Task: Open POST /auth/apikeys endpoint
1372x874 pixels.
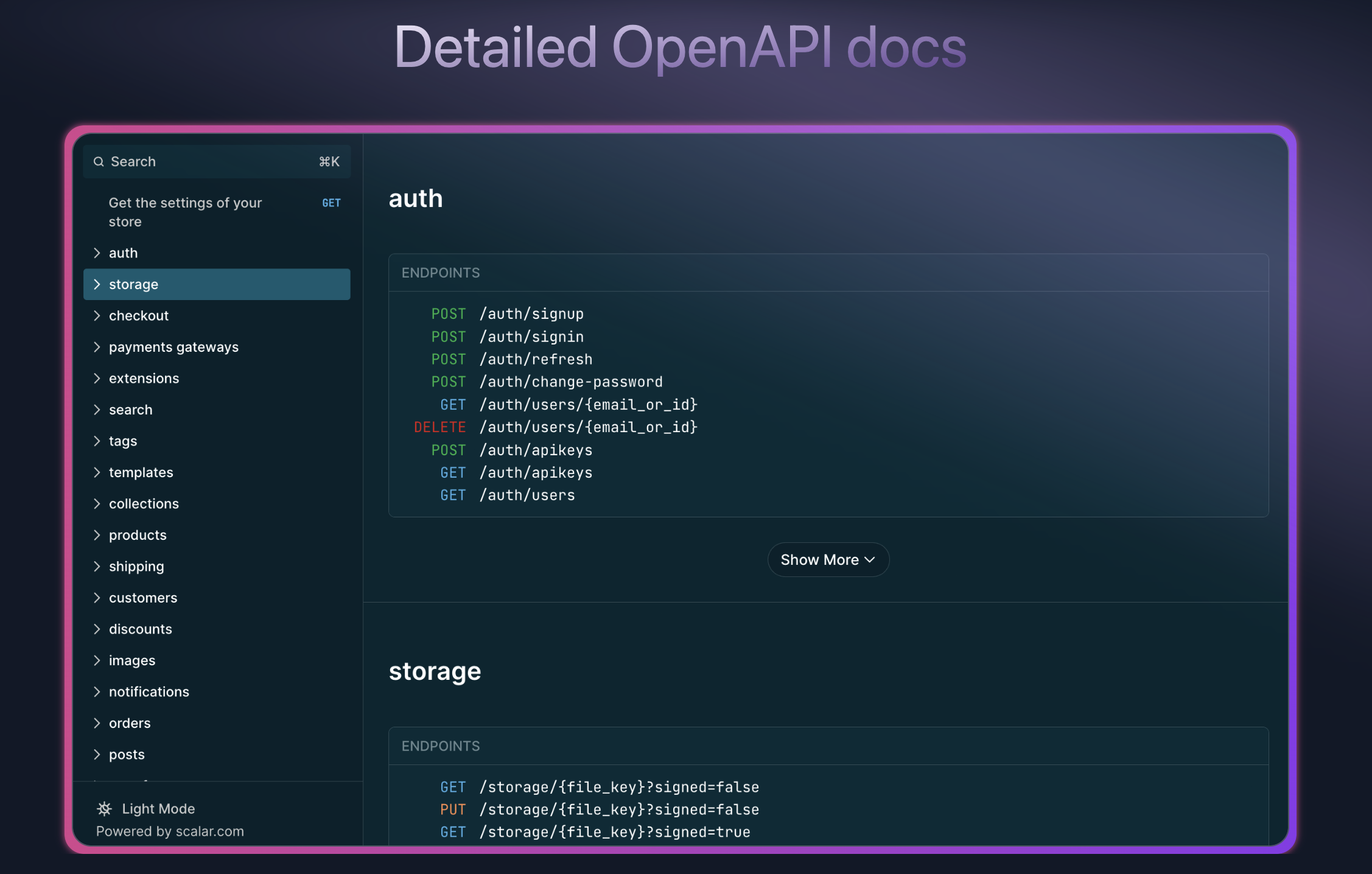Action: [x=512, y=450]
